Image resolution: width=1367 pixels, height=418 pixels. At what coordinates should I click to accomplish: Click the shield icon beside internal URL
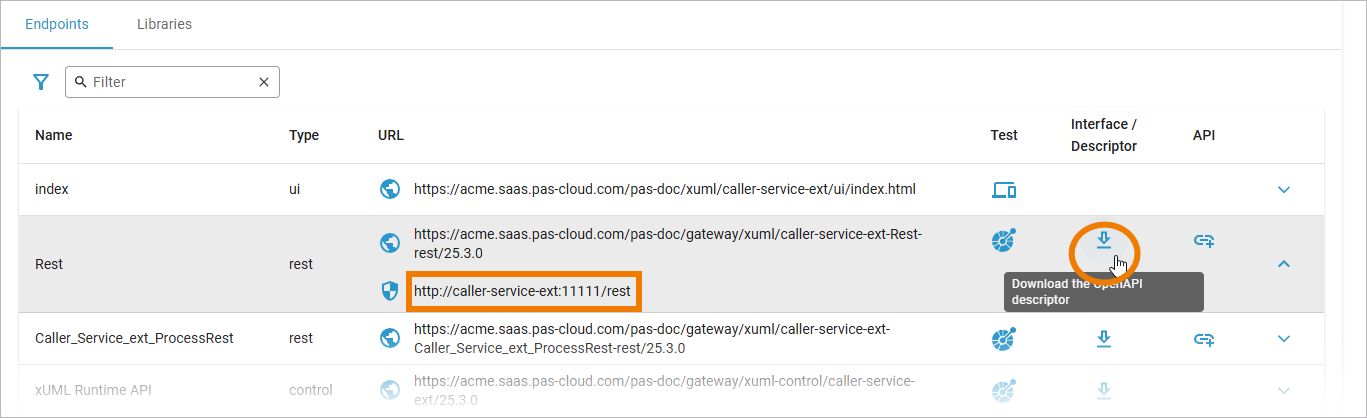point(390,291)
